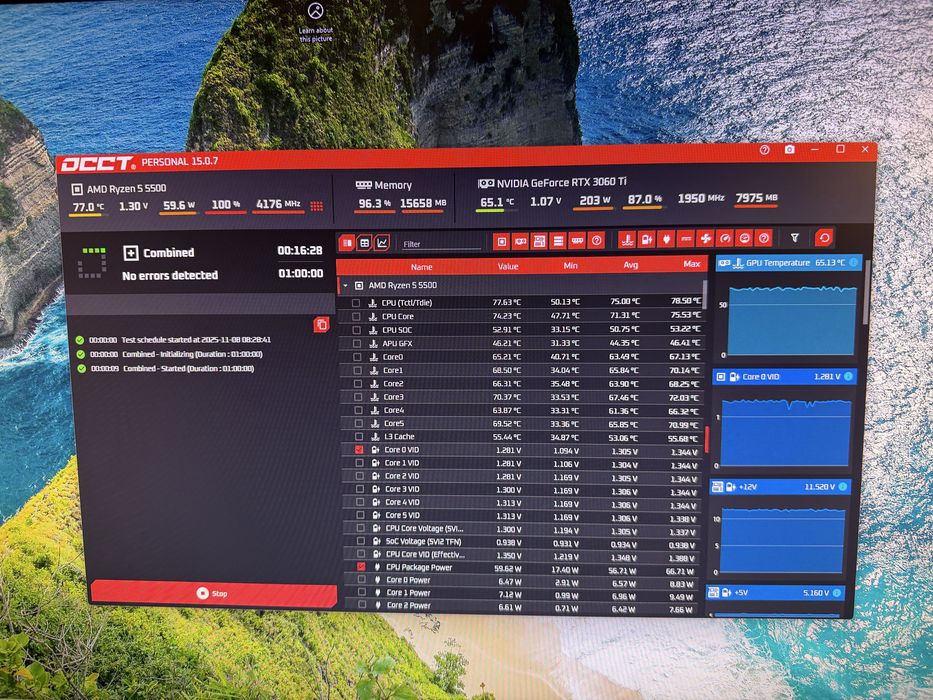933x700 pixels.
Task: Toggle the motherboard sensor filter icon
Action: click(x=539, y=241)
